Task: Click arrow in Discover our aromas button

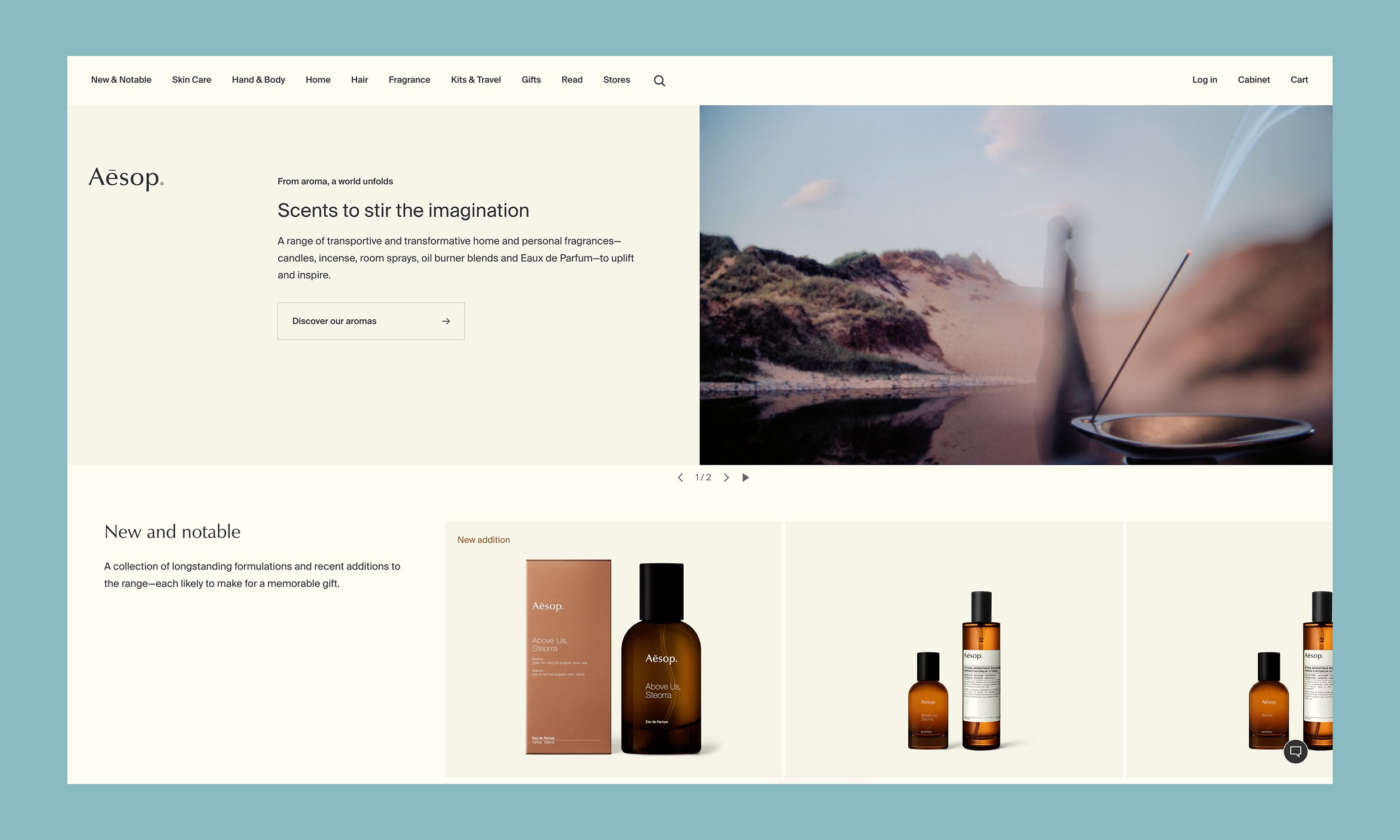Action: pos(446,321)
